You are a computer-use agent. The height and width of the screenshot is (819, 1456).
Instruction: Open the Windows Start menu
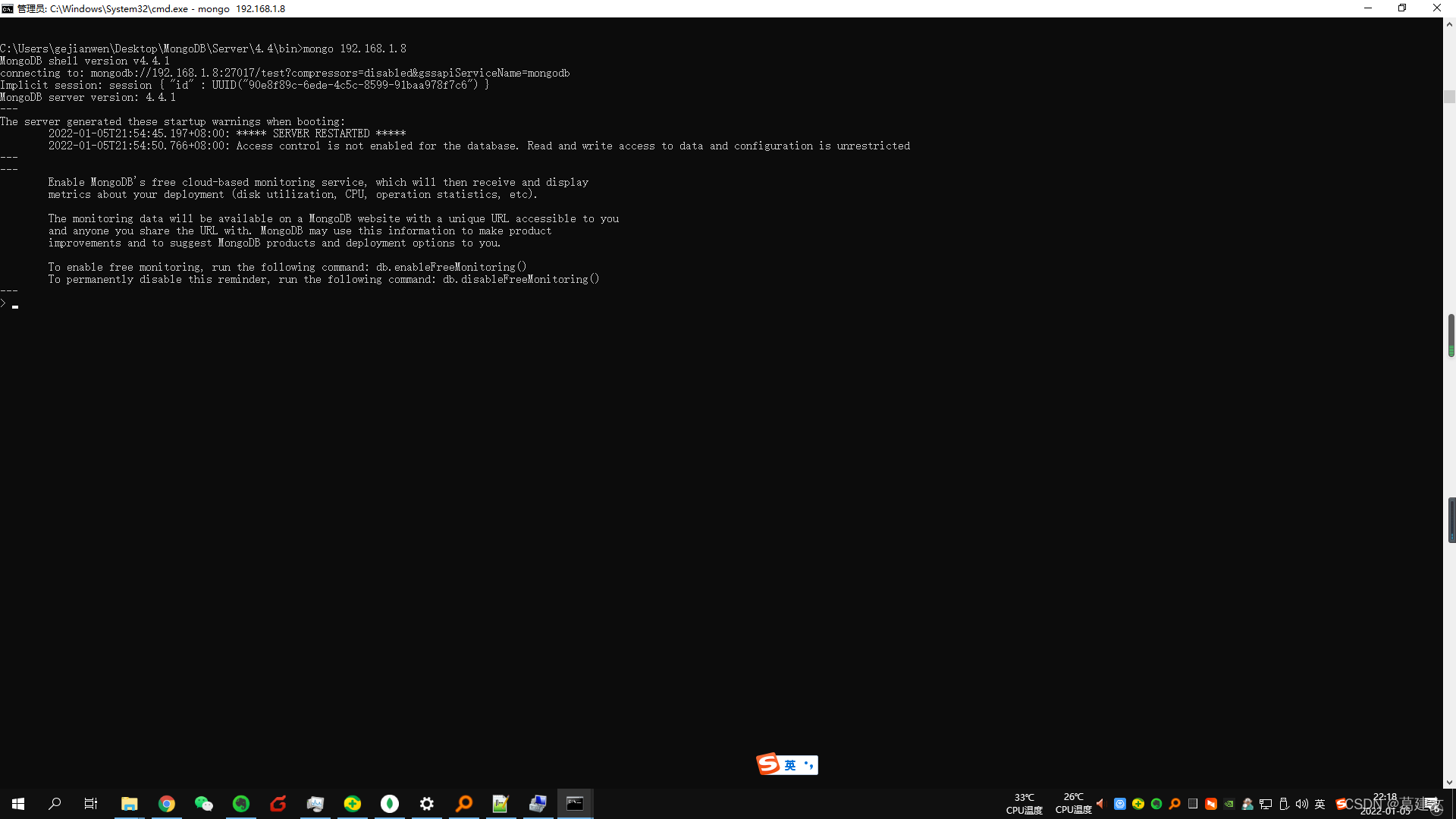click(18, 804)
